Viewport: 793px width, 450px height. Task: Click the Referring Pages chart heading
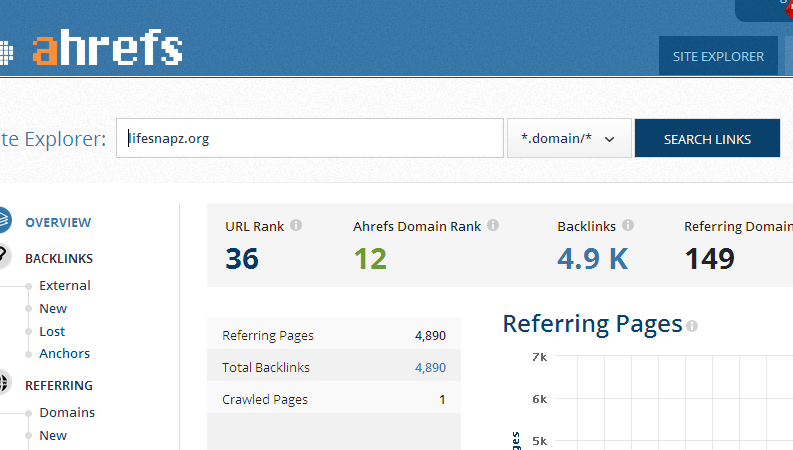pos(592,324)
